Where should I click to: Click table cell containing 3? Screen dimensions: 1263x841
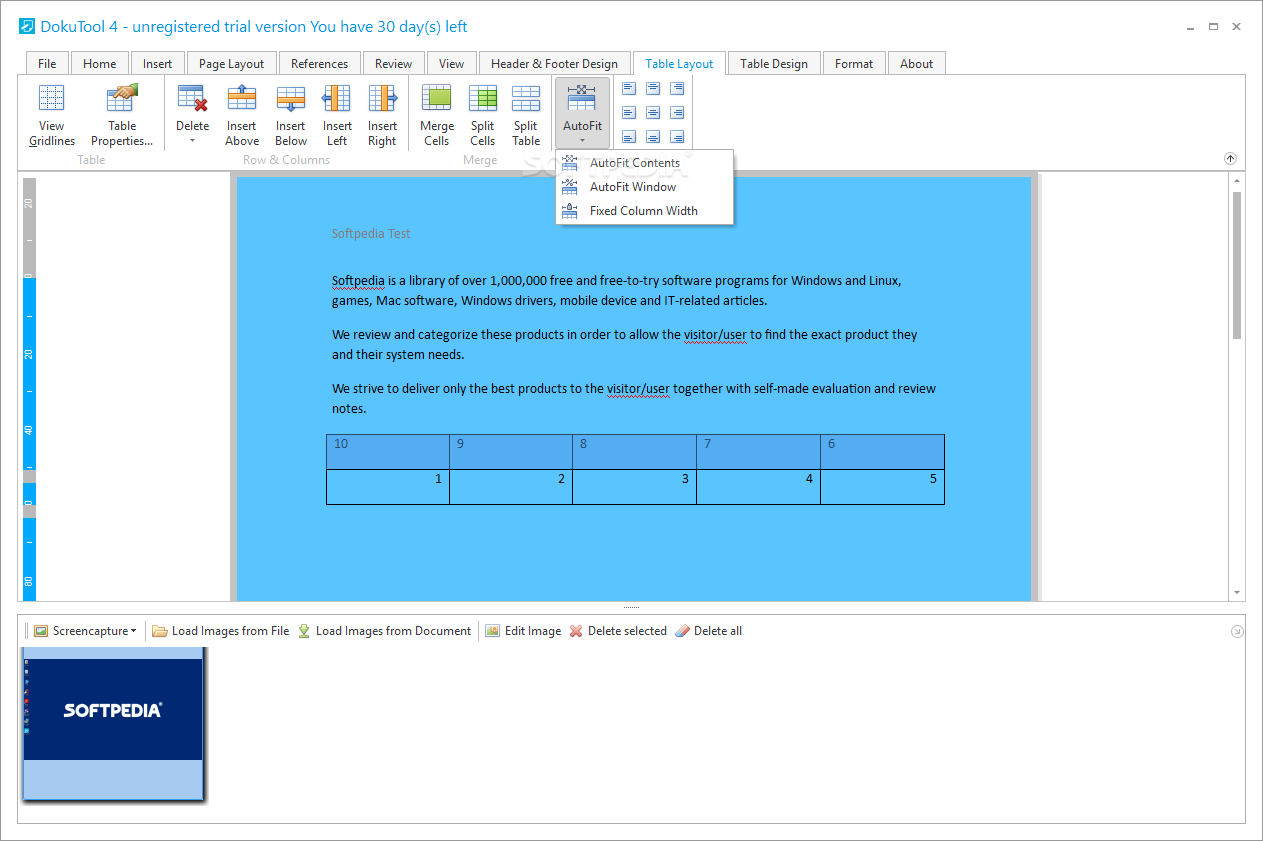pyautogui.click(x=634, y=487)
